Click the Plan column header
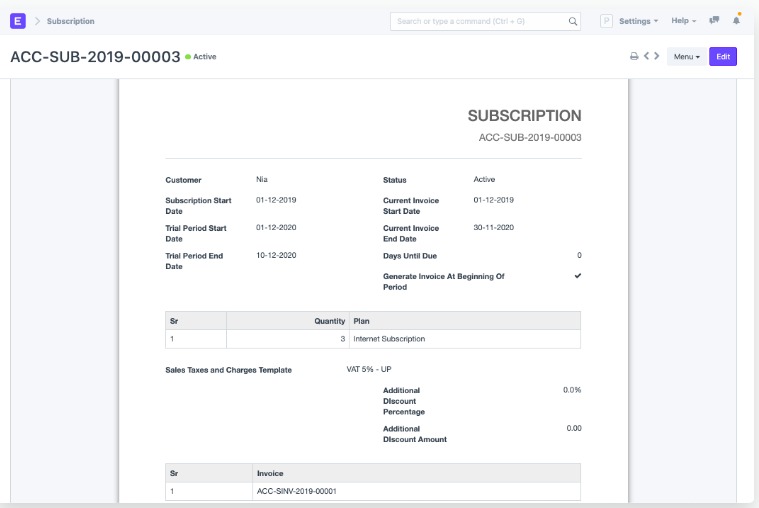Viewport: 759px width, 508px height. pyautogui.click(x=361, y=322)
